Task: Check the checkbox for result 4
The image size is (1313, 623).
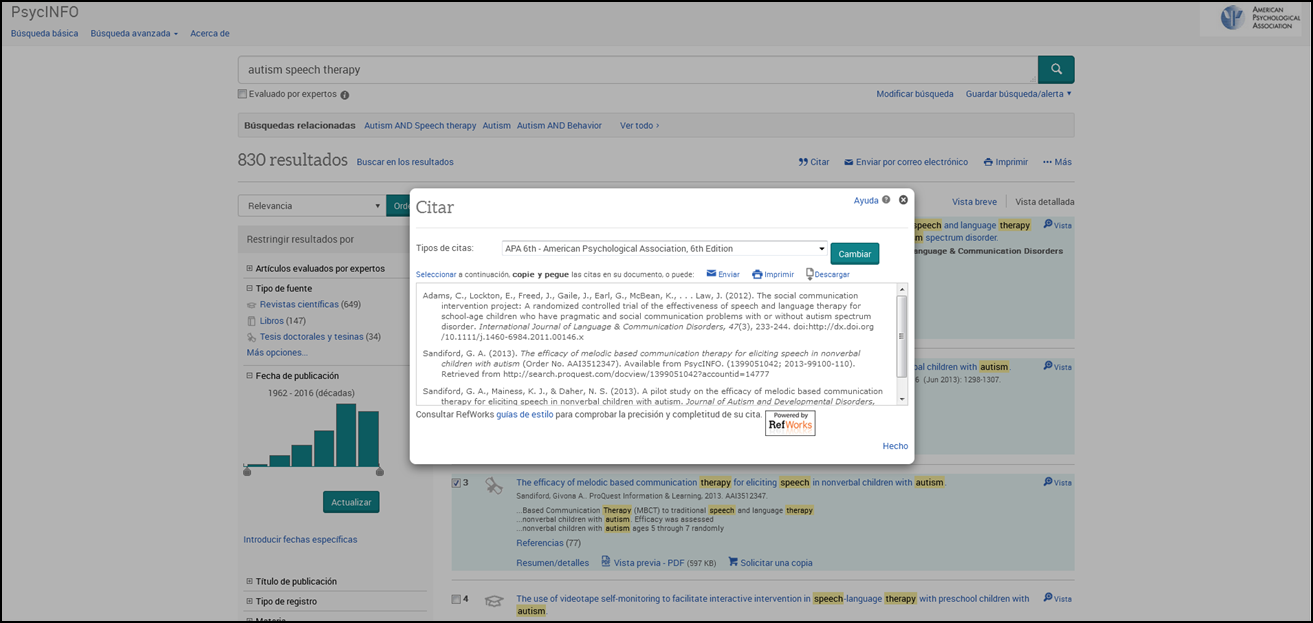Action: click(457, 599)
